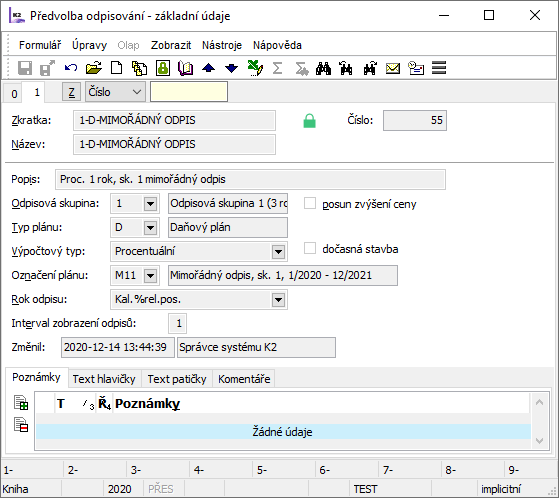
Task: Open the Rok odpisu dropdown
Action: pyautogui.click(x=278, y=300)
